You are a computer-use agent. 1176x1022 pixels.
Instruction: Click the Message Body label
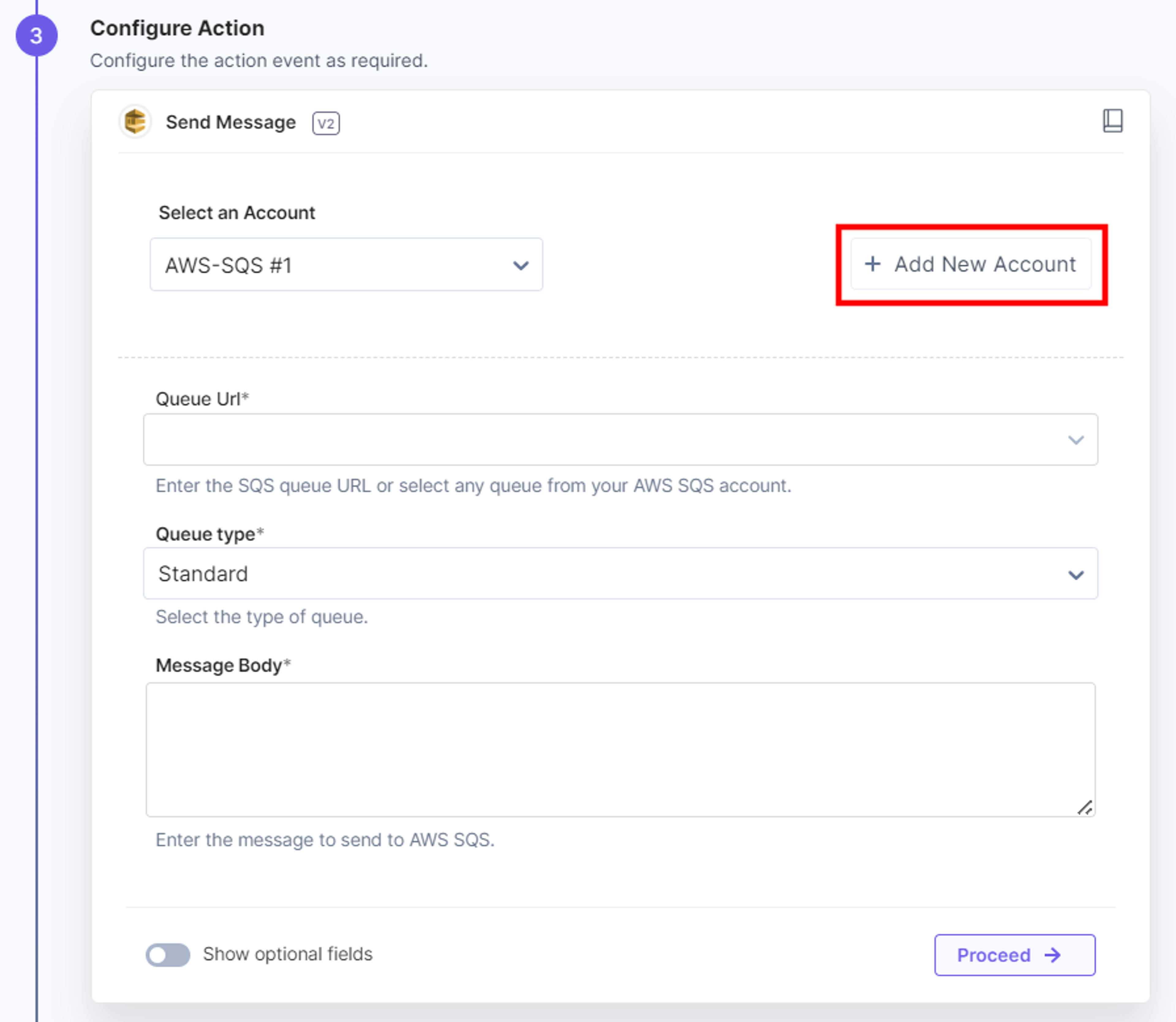pos(223,665)
